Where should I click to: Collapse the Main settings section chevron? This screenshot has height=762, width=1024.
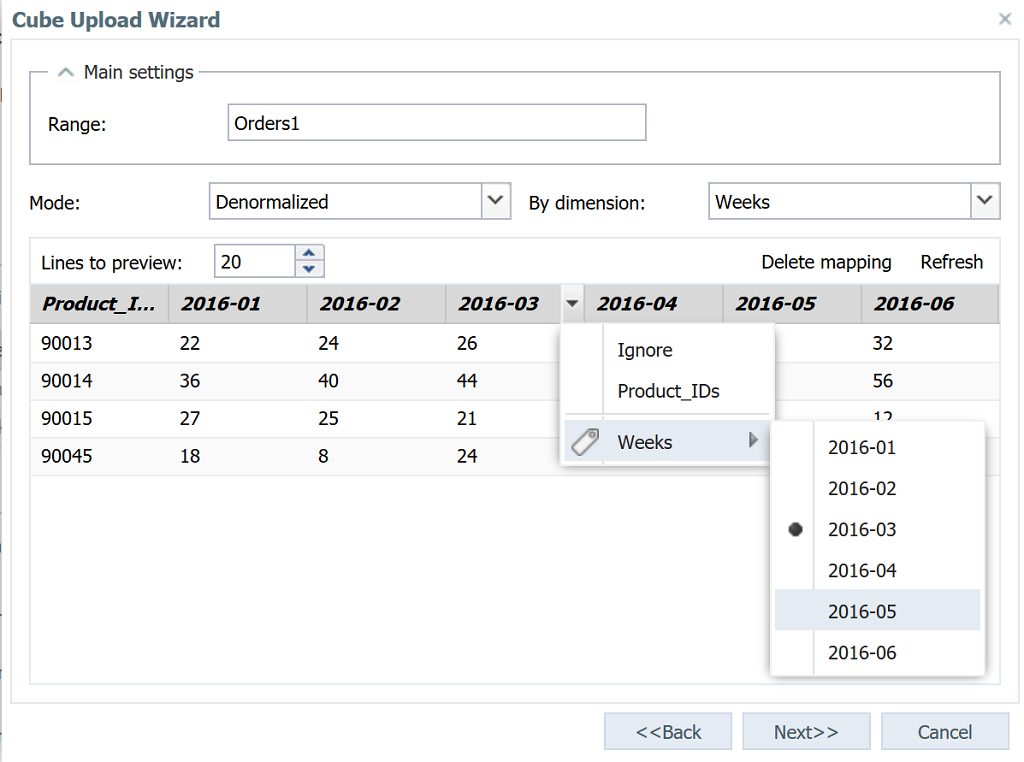pyautogui.click(x=66, y=73)
